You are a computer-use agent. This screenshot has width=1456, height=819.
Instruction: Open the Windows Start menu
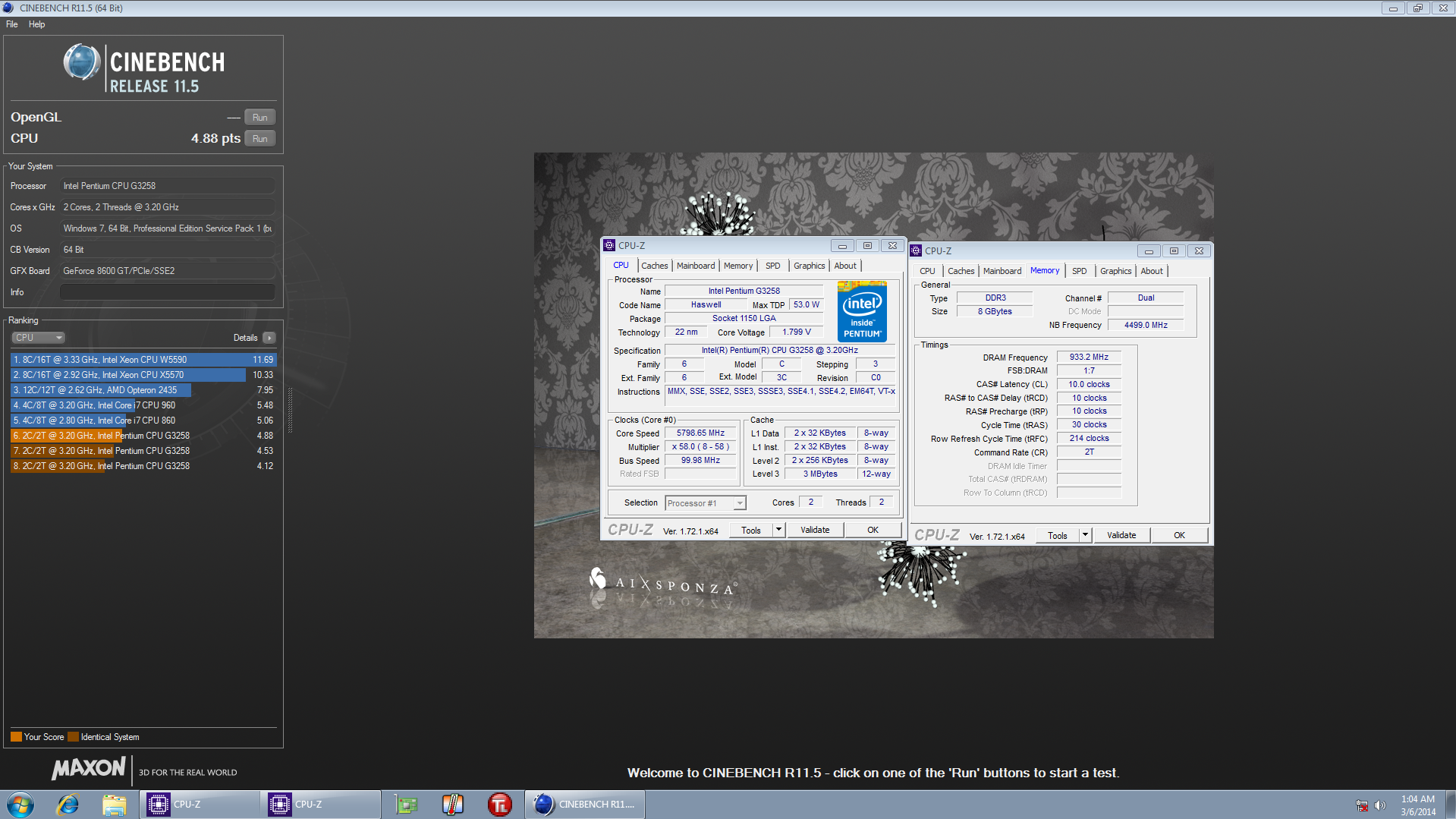pos(20,805)
